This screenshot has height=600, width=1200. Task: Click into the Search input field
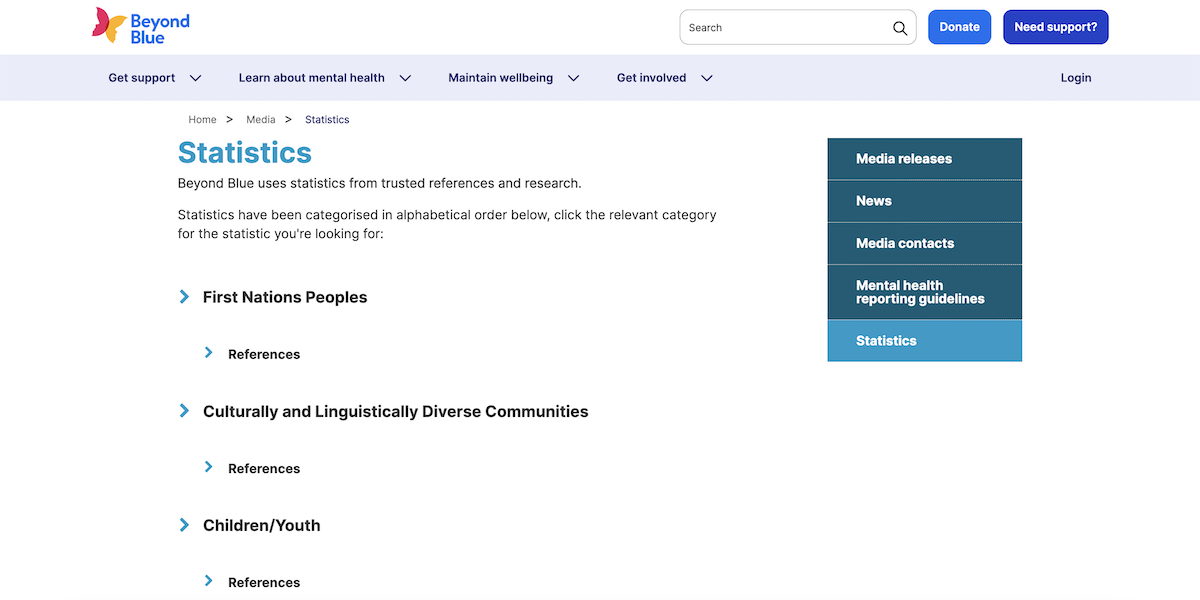tap(785, 28)
